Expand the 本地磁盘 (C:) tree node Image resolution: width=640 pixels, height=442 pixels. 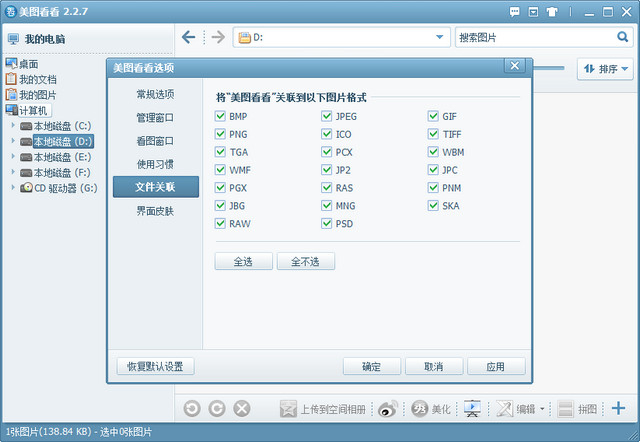point(13,126)
